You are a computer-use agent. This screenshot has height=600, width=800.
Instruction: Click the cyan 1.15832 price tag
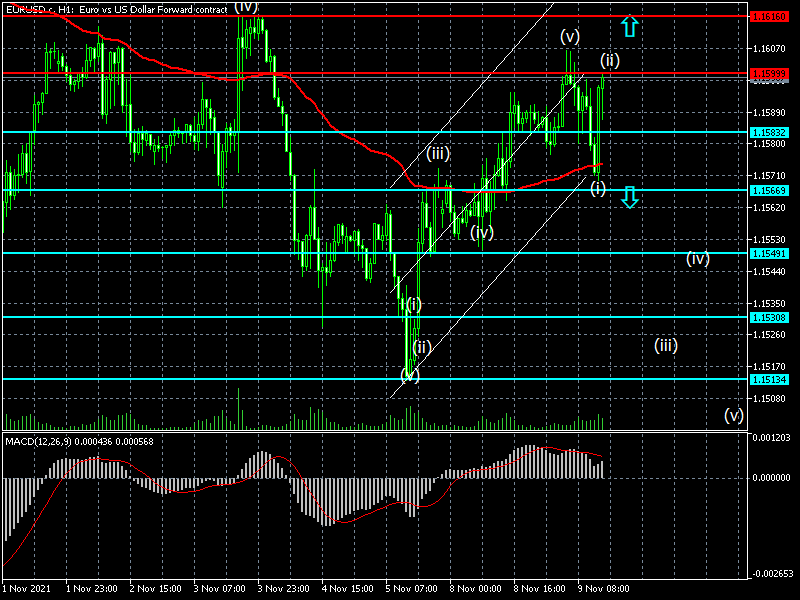click(x=769, y=132)
